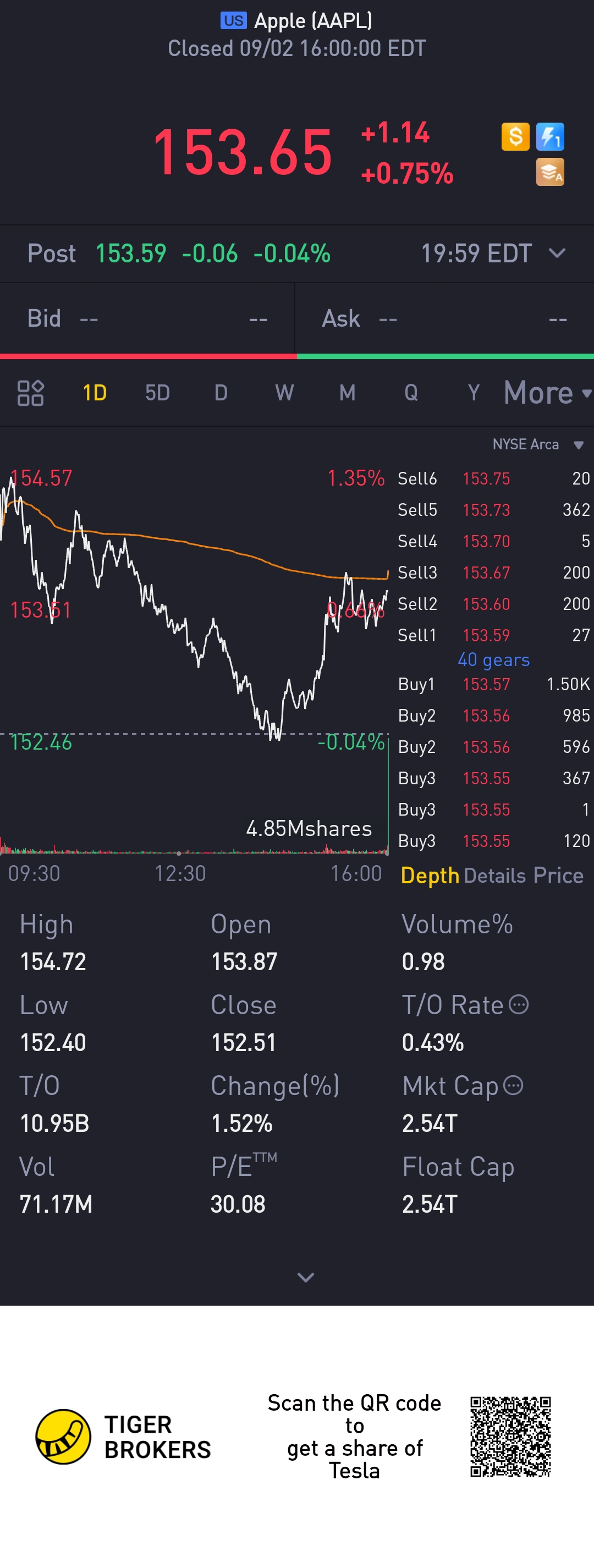Screen dimensions: 594x1568
Task: Switch to the Q quarterly chart tab
Action: [x=411, y=393]
